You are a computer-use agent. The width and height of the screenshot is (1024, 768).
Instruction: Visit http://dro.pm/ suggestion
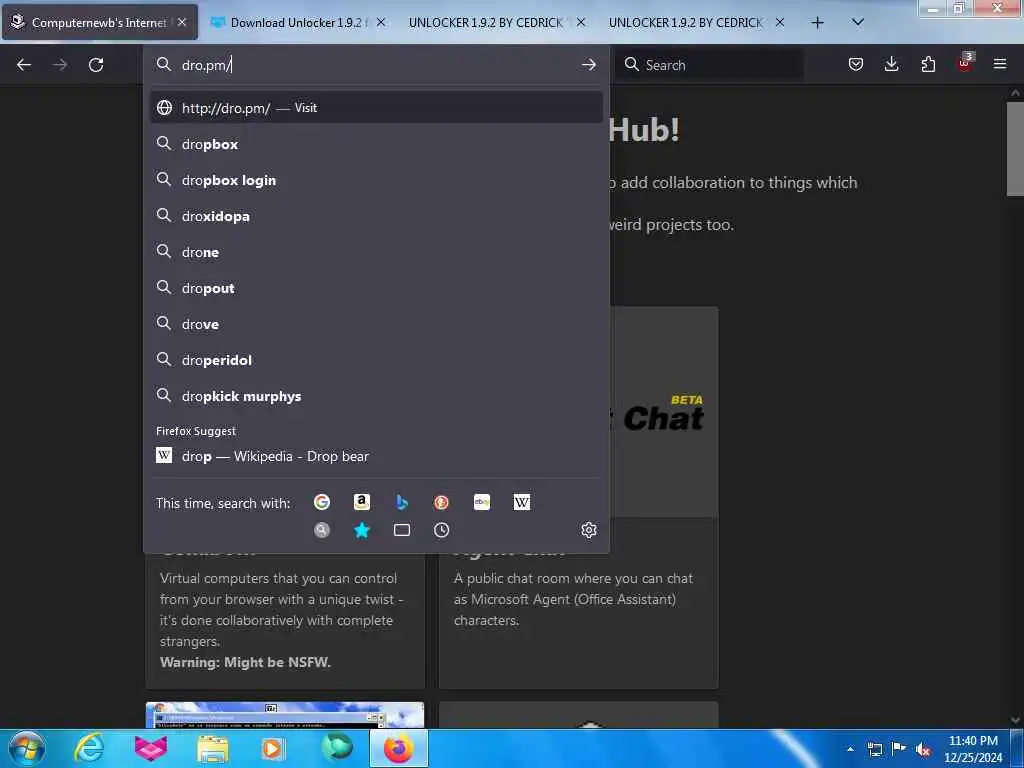click(376, 108)
